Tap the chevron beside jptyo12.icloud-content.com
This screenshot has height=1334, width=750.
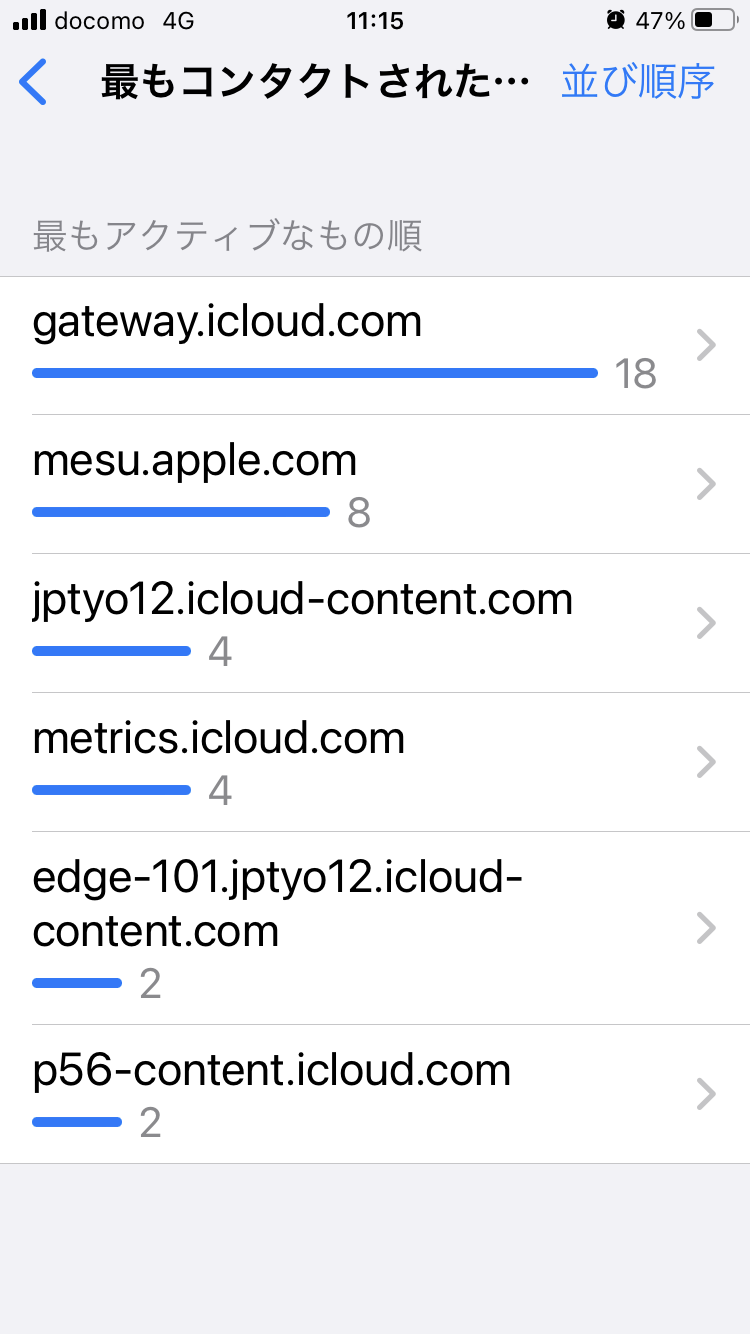[x=706, y=624]
